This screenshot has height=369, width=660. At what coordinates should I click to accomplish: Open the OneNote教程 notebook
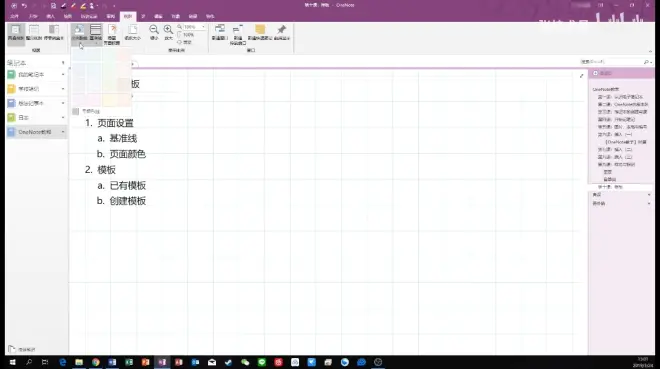click(x=35, y=132)
